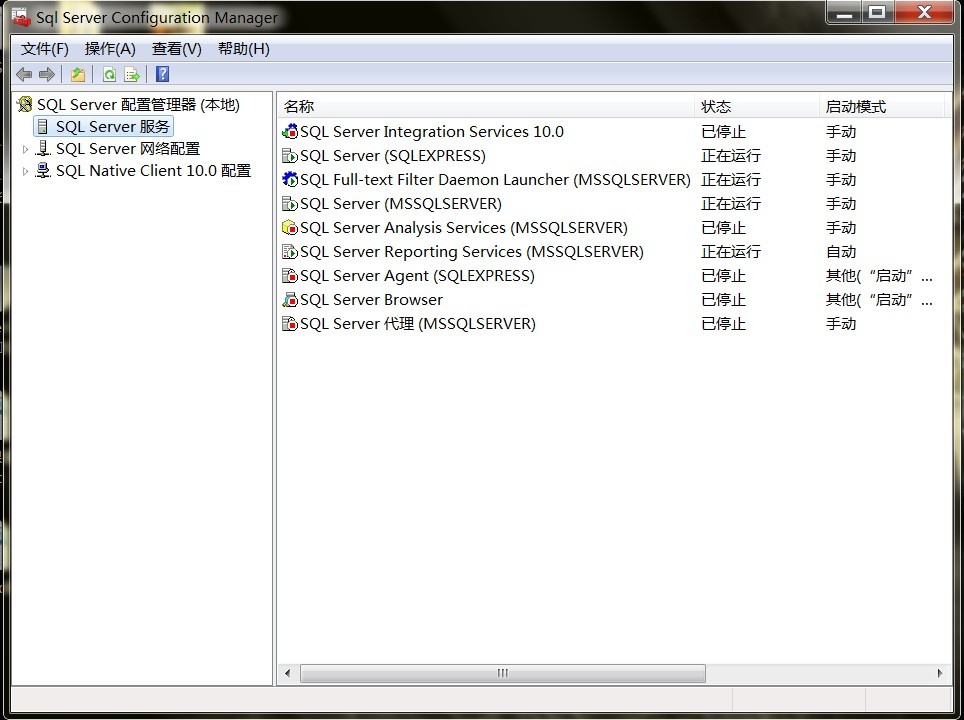This screenshot has width=964, height=720.
Task: Open the 查看(V) menu
Action: point(176,49)
